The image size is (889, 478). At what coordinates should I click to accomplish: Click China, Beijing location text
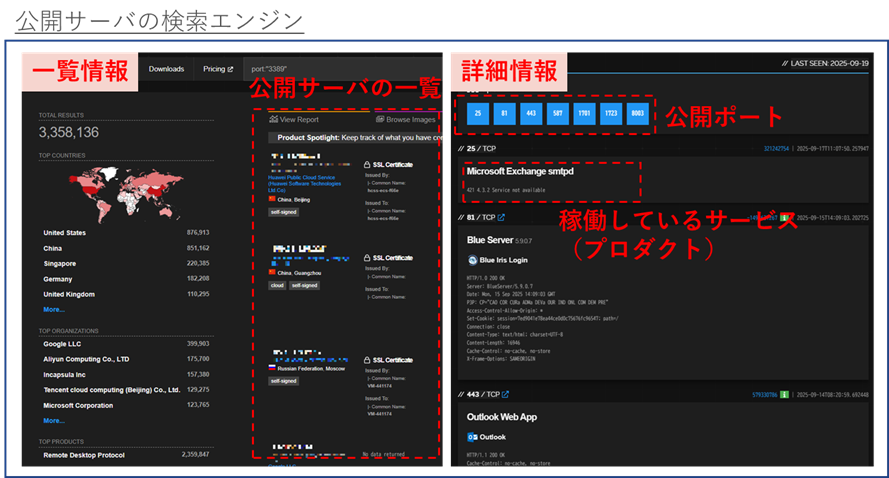[294, 200]
